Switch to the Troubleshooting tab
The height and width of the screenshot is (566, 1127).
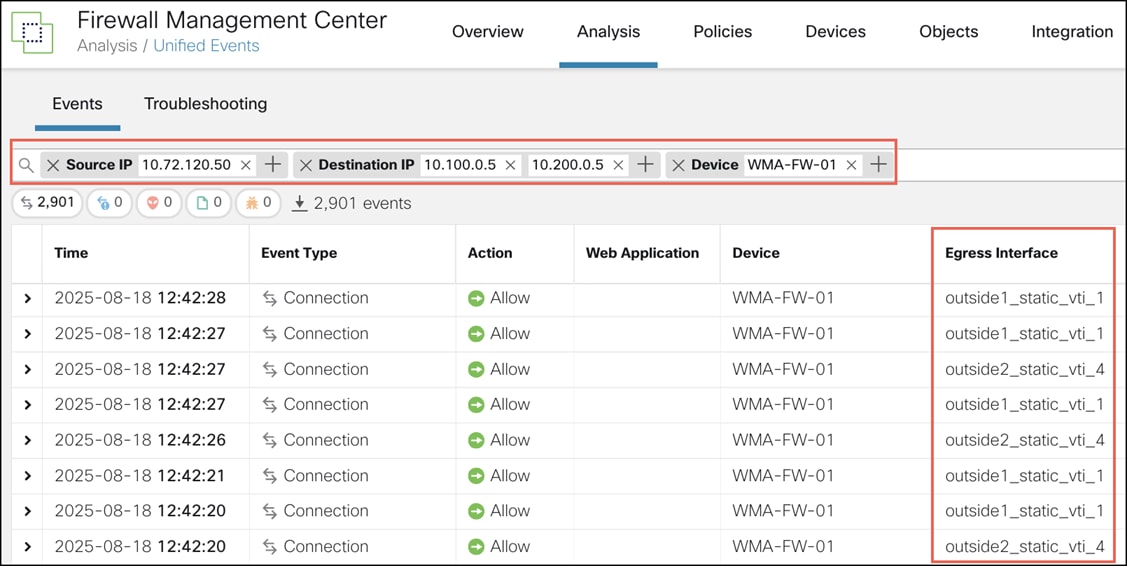coord(205,104)
